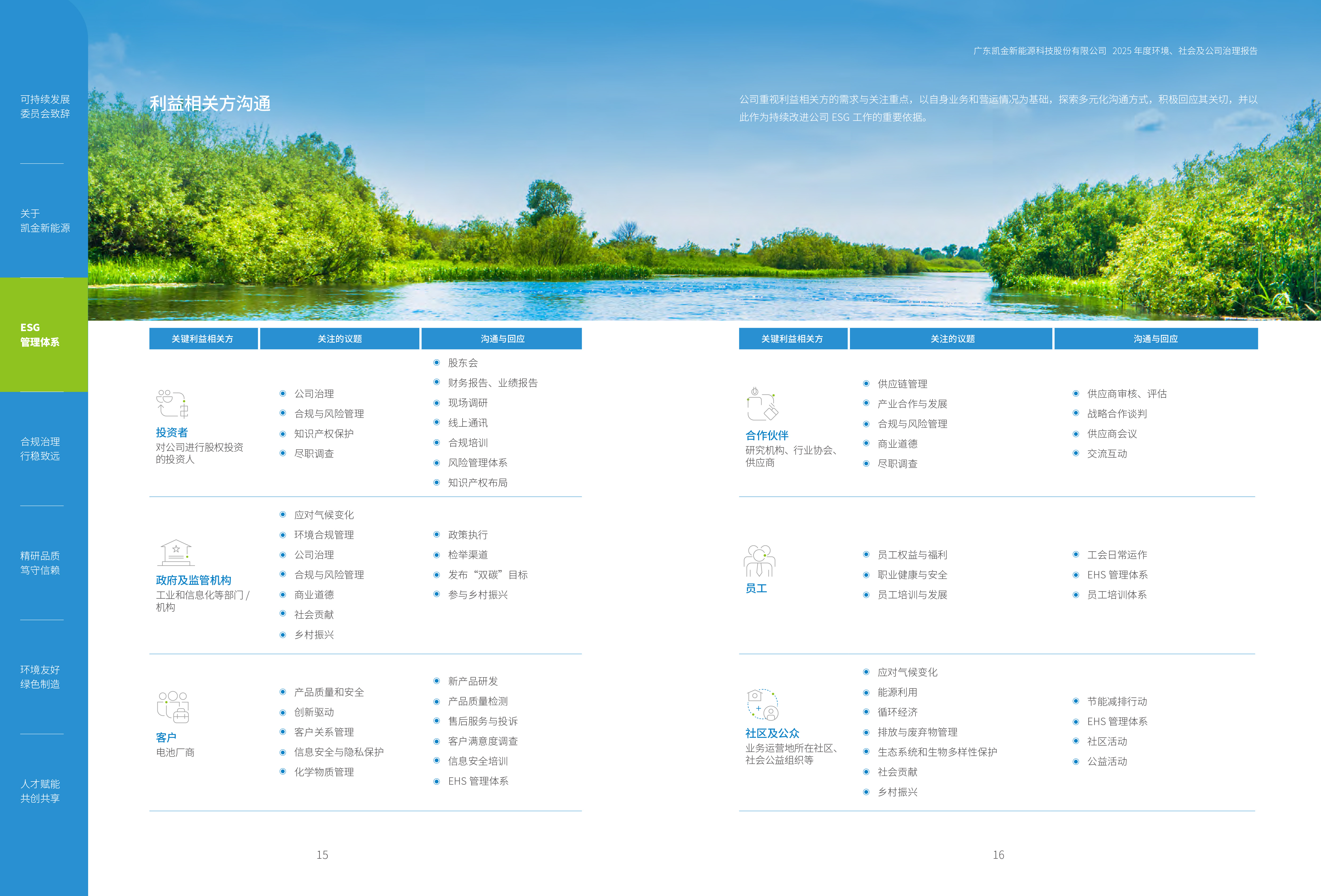Click the 客户满意度调查 bullet item
1321x896 pixels.
coord(482,741)
